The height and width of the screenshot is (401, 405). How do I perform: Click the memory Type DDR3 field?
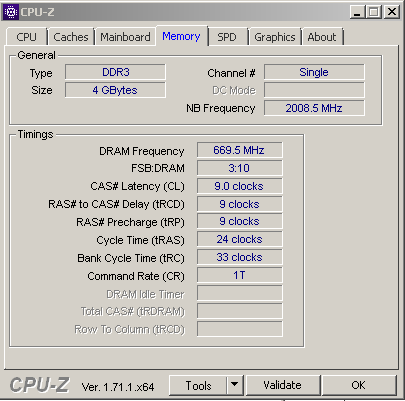(x=115, y=72)
